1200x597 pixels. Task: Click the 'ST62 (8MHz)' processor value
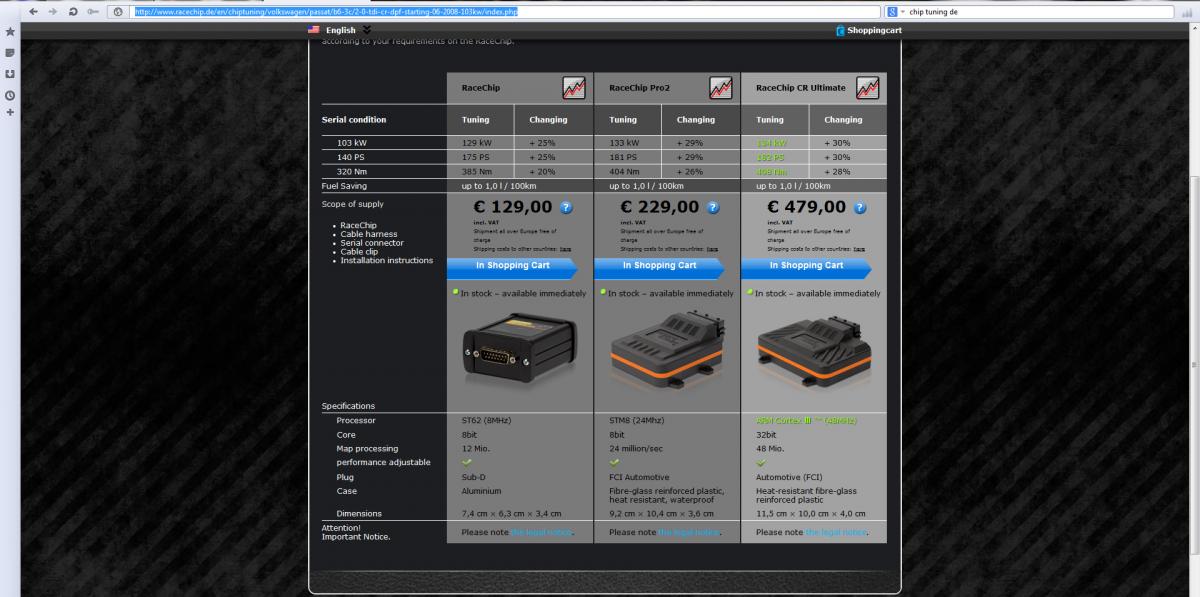point(486,421)
